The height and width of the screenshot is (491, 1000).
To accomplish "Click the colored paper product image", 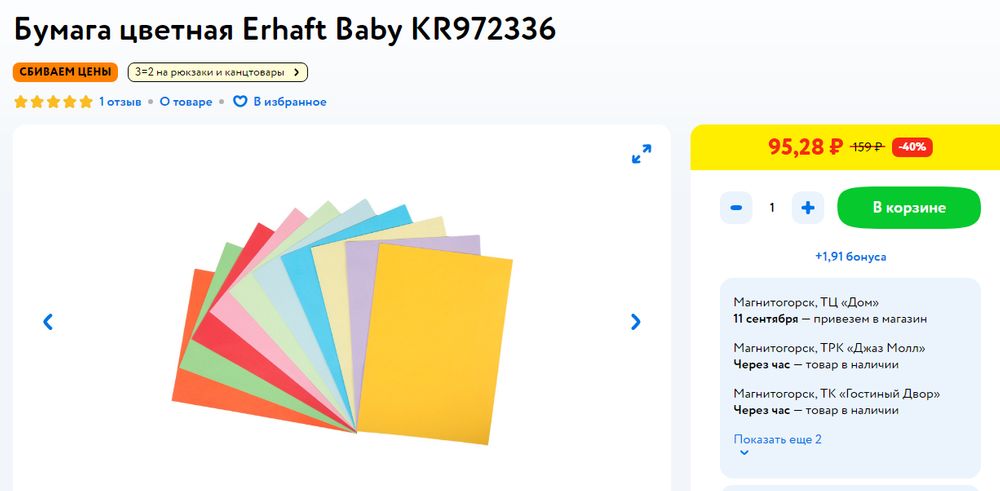I will tap(342, 320).
